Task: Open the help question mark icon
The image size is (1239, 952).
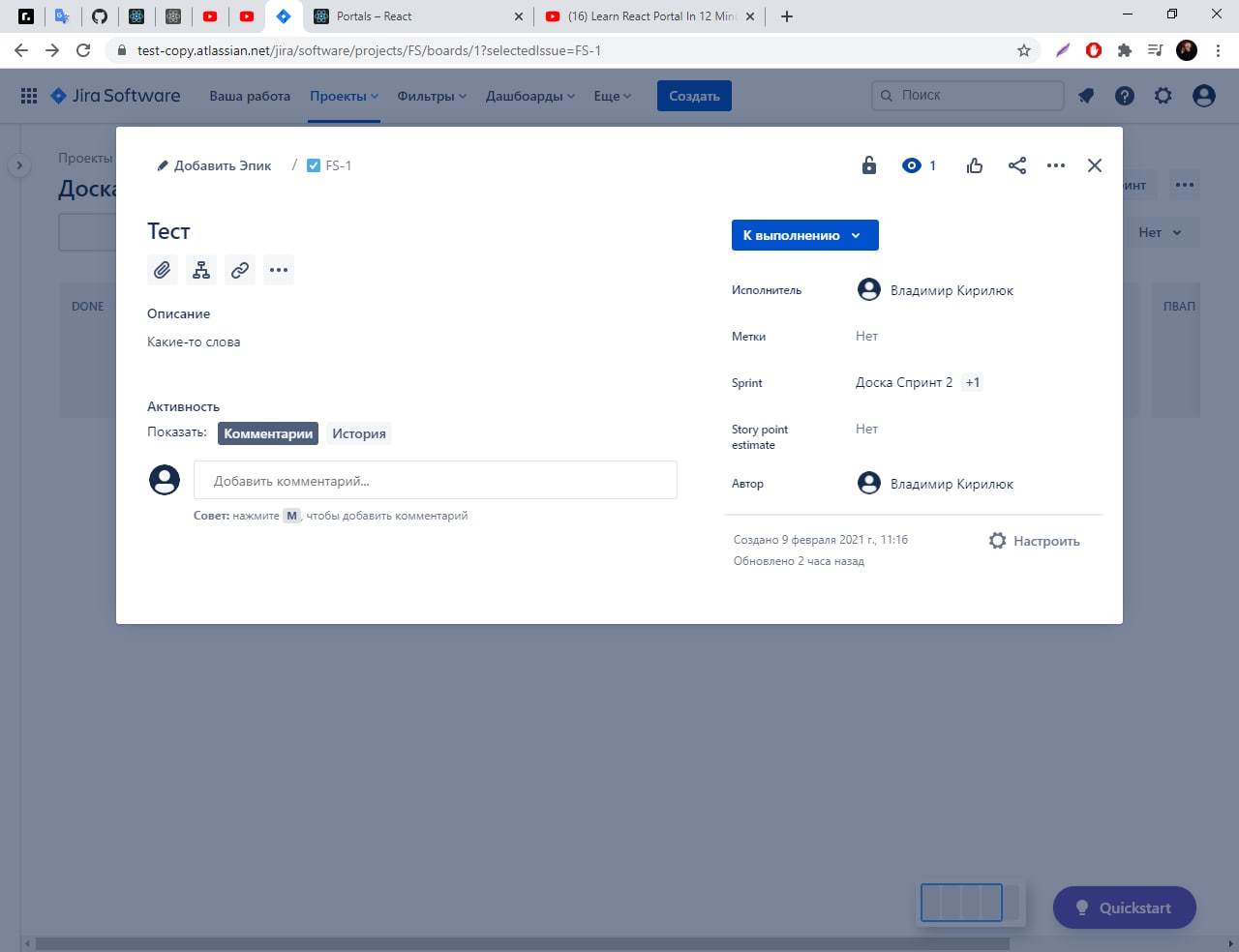Action: [1125, 96]
